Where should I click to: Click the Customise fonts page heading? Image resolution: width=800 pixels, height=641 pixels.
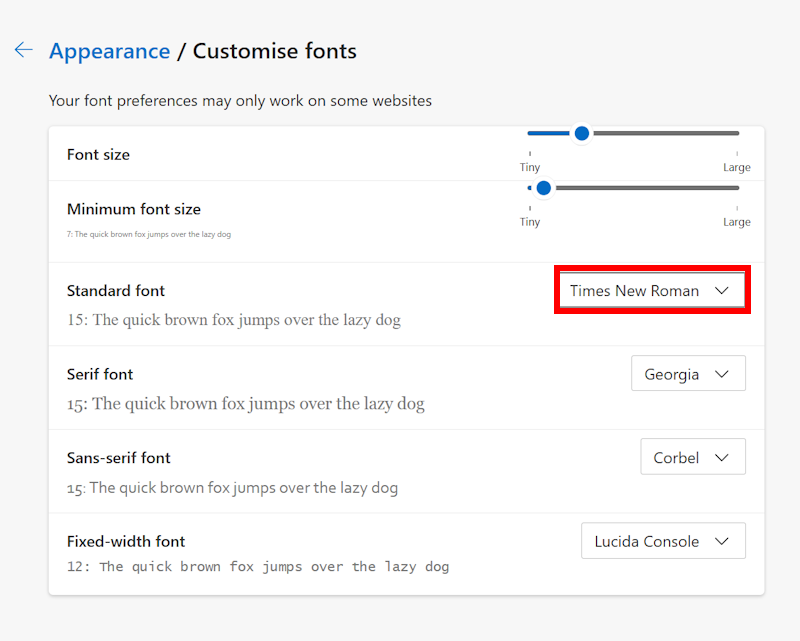pyautogui.click(x=274, y=51)
